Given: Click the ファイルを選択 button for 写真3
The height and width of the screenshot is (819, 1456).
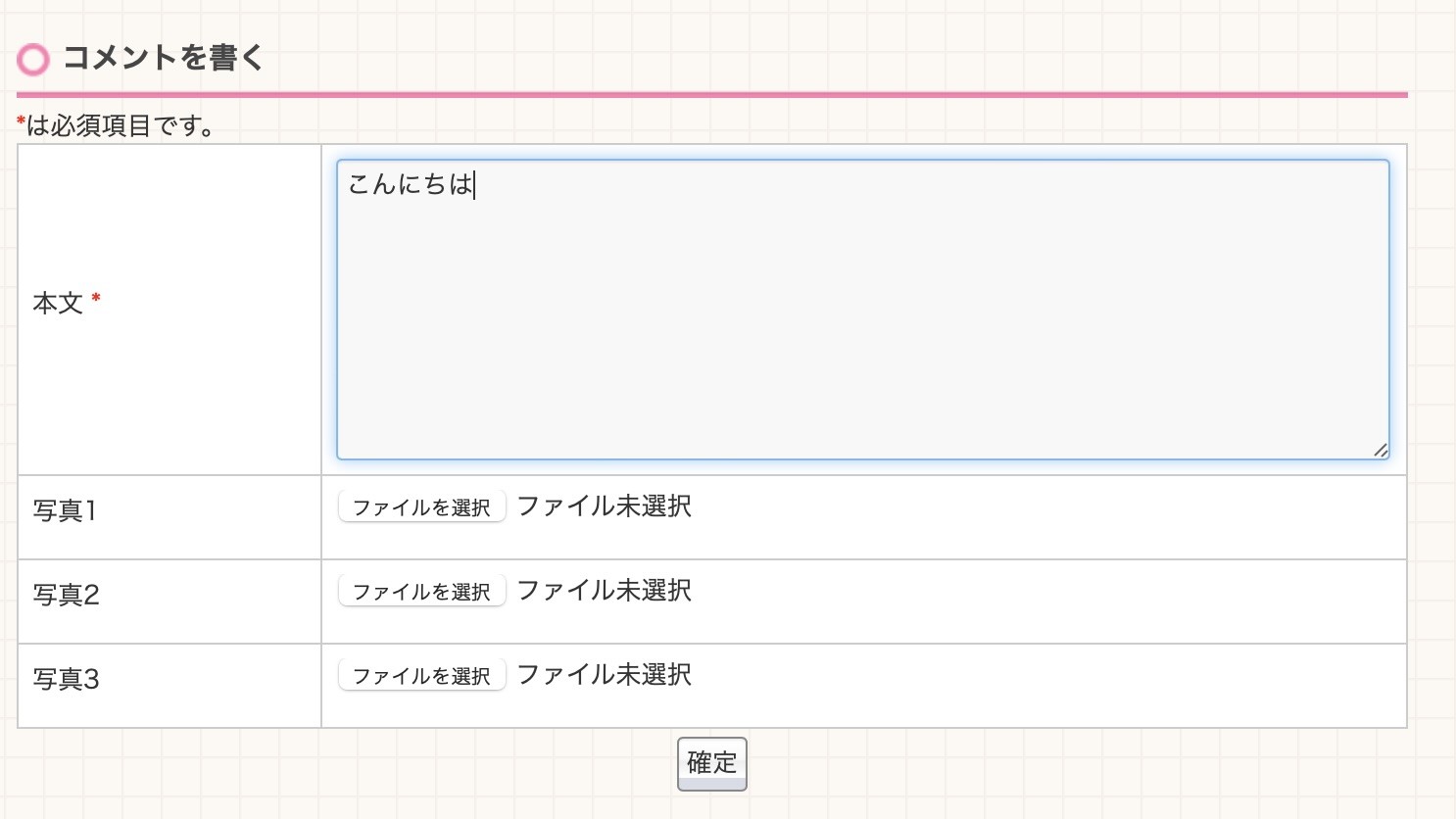Looking at the screenshot, I should click(421, 675).
